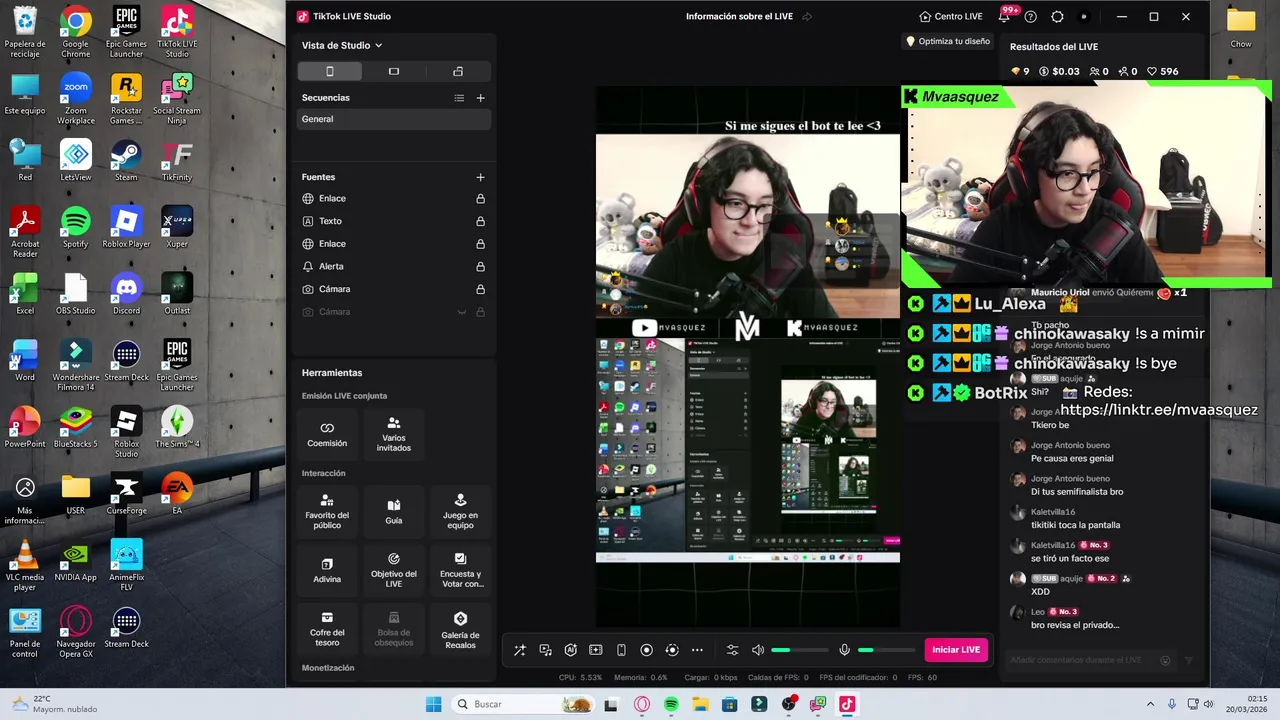Open Spotify from the taskbar
The width and height of the screenshot is (1280, 720).
pyautogui.click(x=671, y=704)
